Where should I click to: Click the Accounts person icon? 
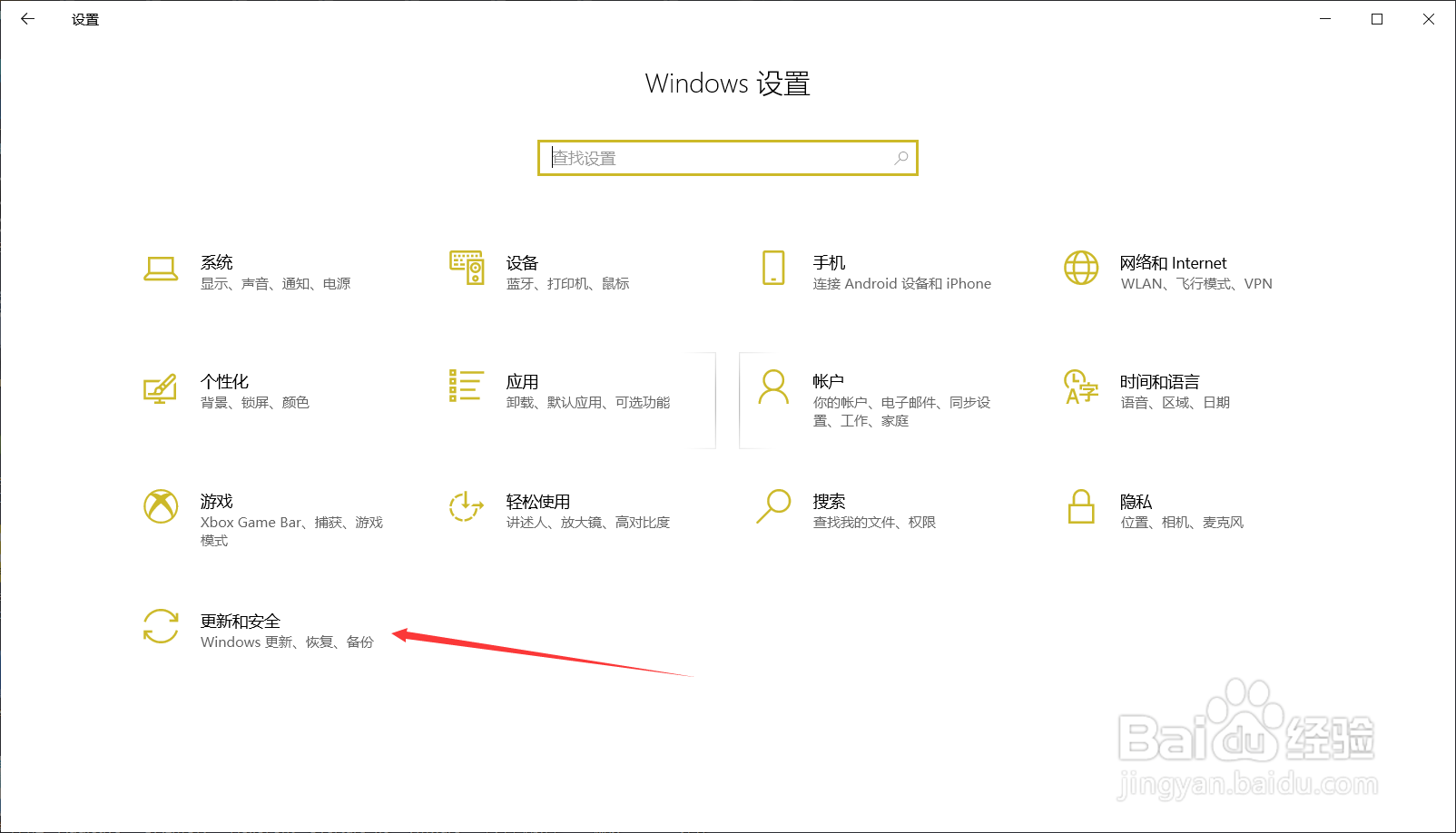click(x=773, y=387)
